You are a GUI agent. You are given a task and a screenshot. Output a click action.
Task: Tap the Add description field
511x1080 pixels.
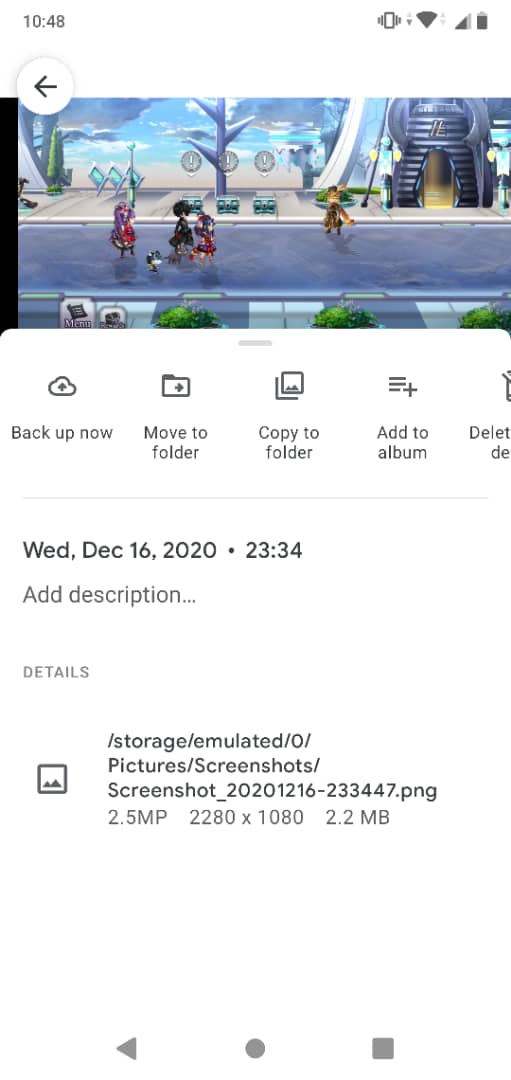tap(110, 595)
